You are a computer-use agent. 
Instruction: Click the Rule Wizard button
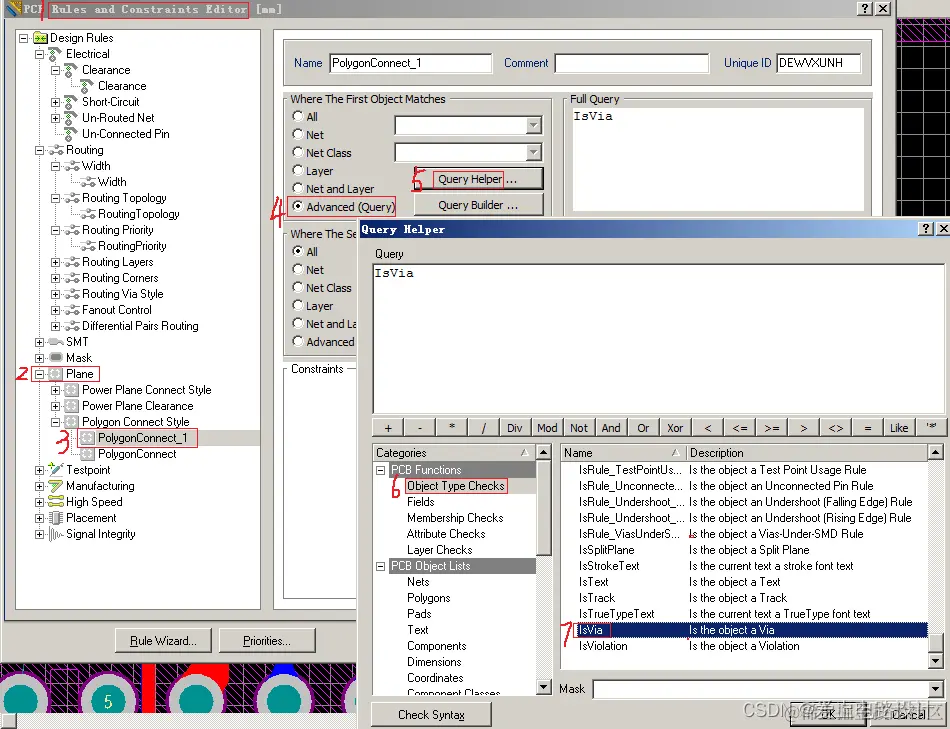tap(164, 641)
